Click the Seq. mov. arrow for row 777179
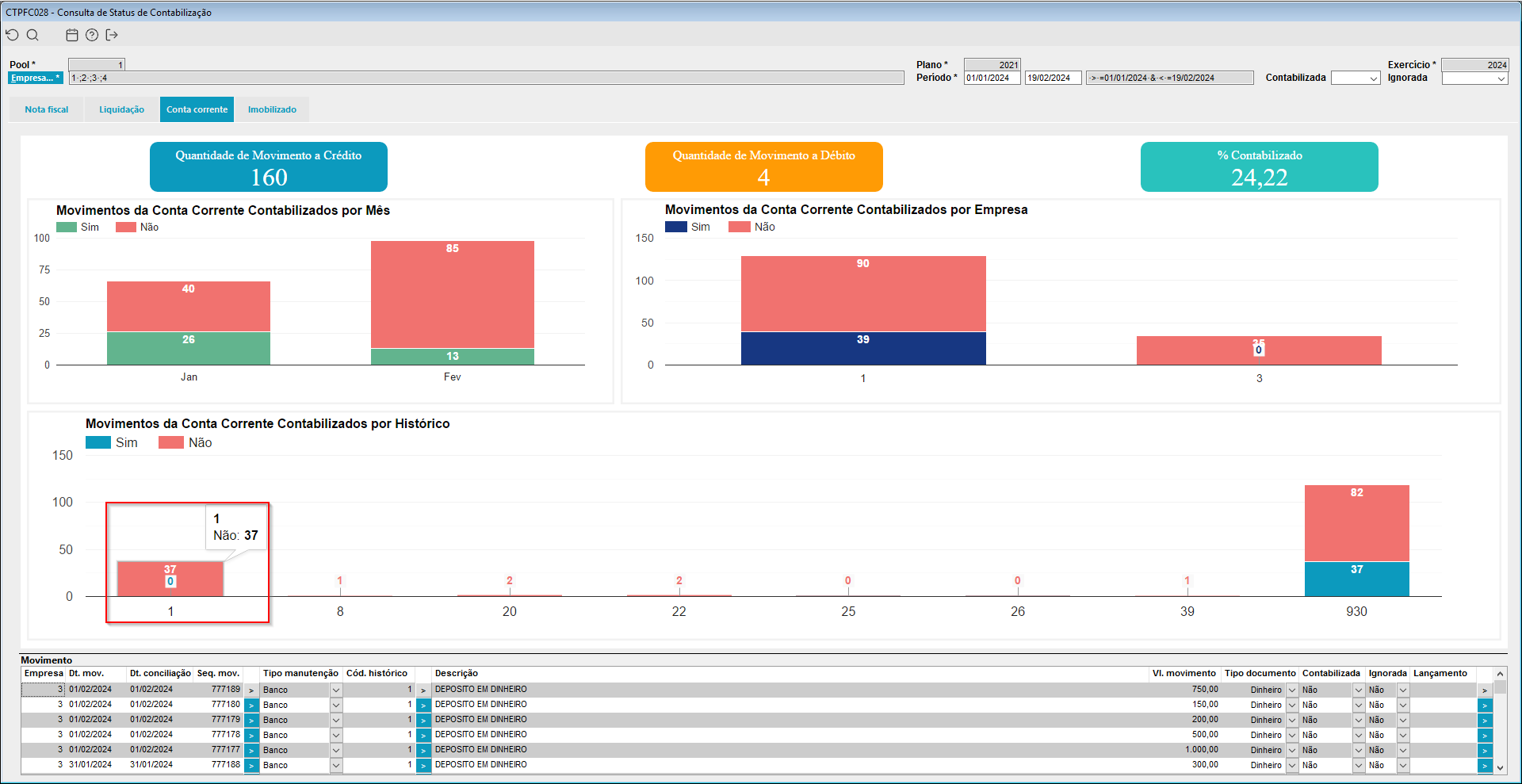Viewport: 1522px width, 784px height. click(x=251, y=721)
